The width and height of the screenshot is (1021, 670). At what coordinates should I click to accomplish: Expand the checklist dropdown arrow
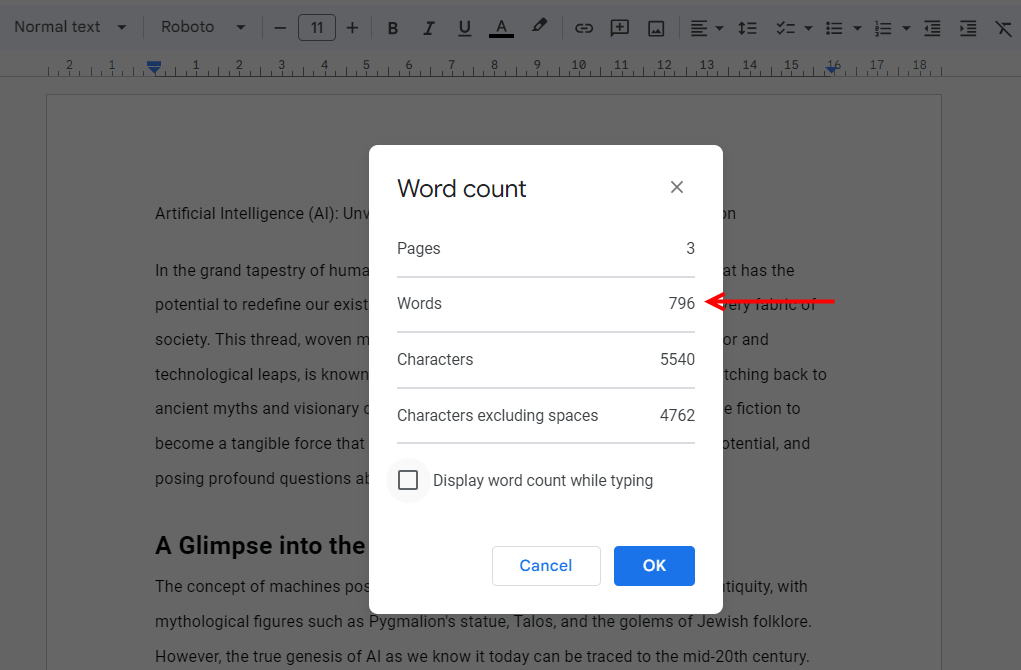click(808, 28)
